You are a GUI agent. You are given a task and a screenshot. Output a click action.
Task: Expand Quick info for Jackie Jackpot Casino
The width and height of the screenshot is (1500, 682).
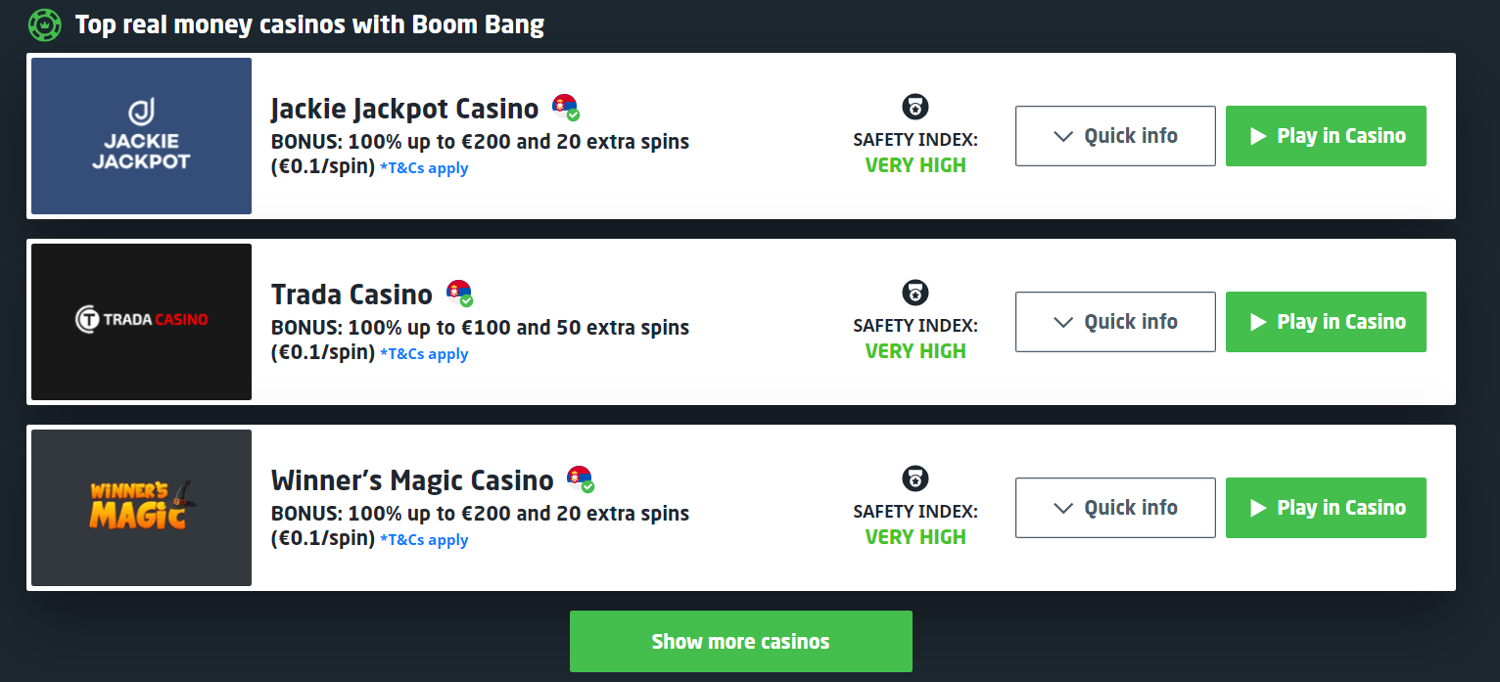[x=1115, y=136]
